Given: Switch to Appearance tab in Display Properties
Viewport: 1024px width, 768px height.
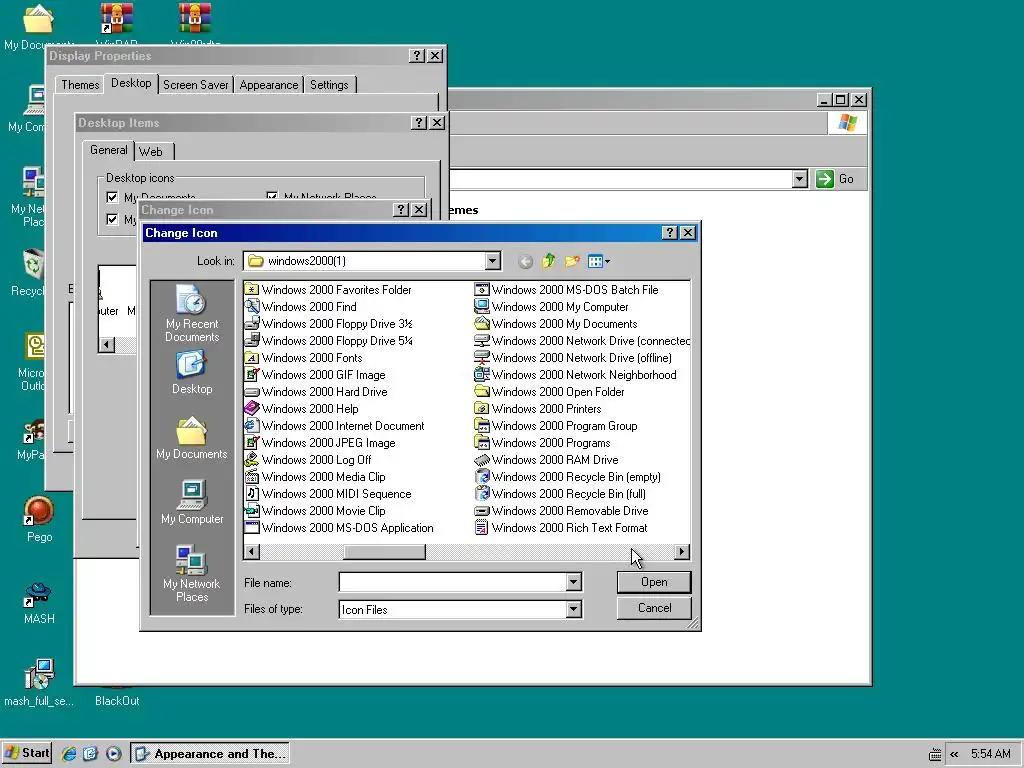Looking at the screenshot, I should tap(268, 85).
